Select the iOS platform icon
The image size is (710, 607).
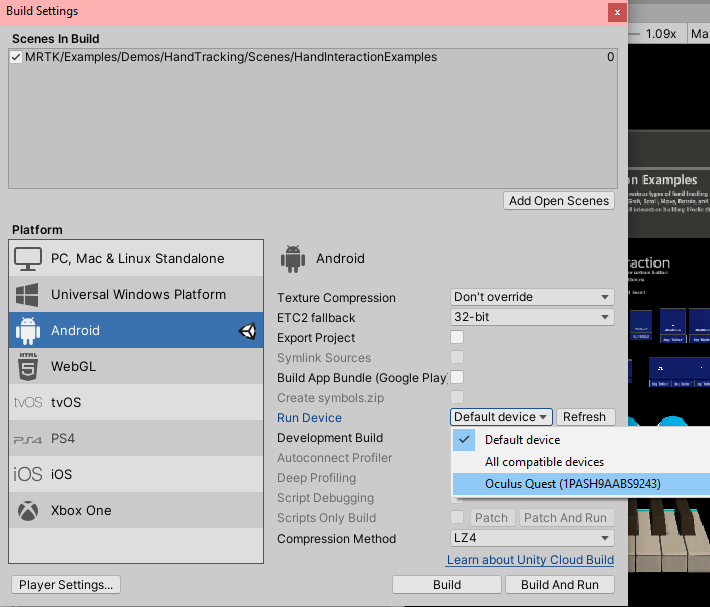coord(27,475)
